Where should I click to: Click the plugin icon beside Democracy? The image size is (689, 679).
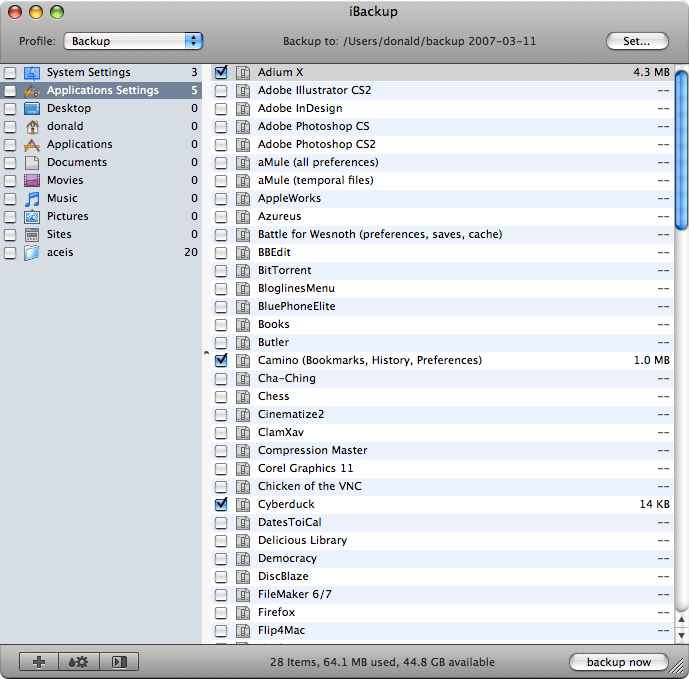pos(243,559)
